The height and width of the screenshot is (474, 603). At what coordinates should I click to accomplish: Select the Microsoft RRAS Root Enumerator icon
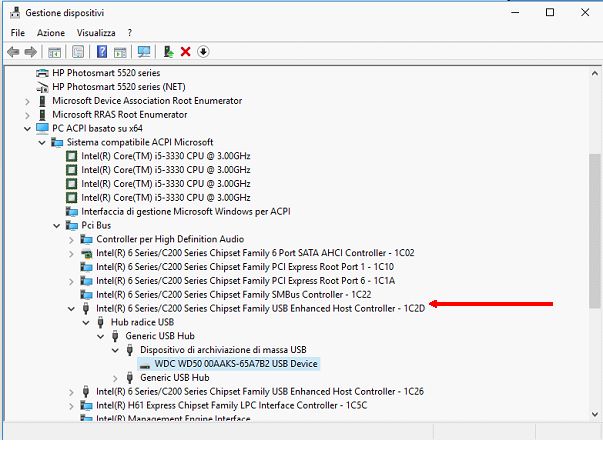42,115
